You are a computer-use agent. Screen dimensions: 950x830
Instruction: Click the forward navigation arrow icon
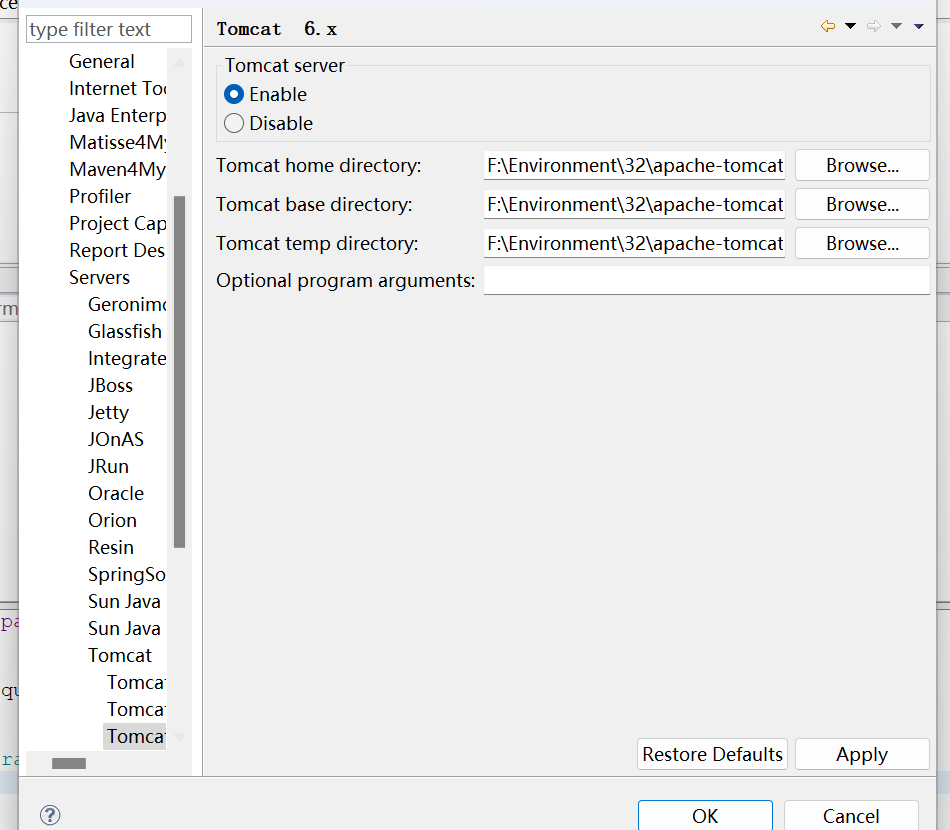click(x=874, y=26)
